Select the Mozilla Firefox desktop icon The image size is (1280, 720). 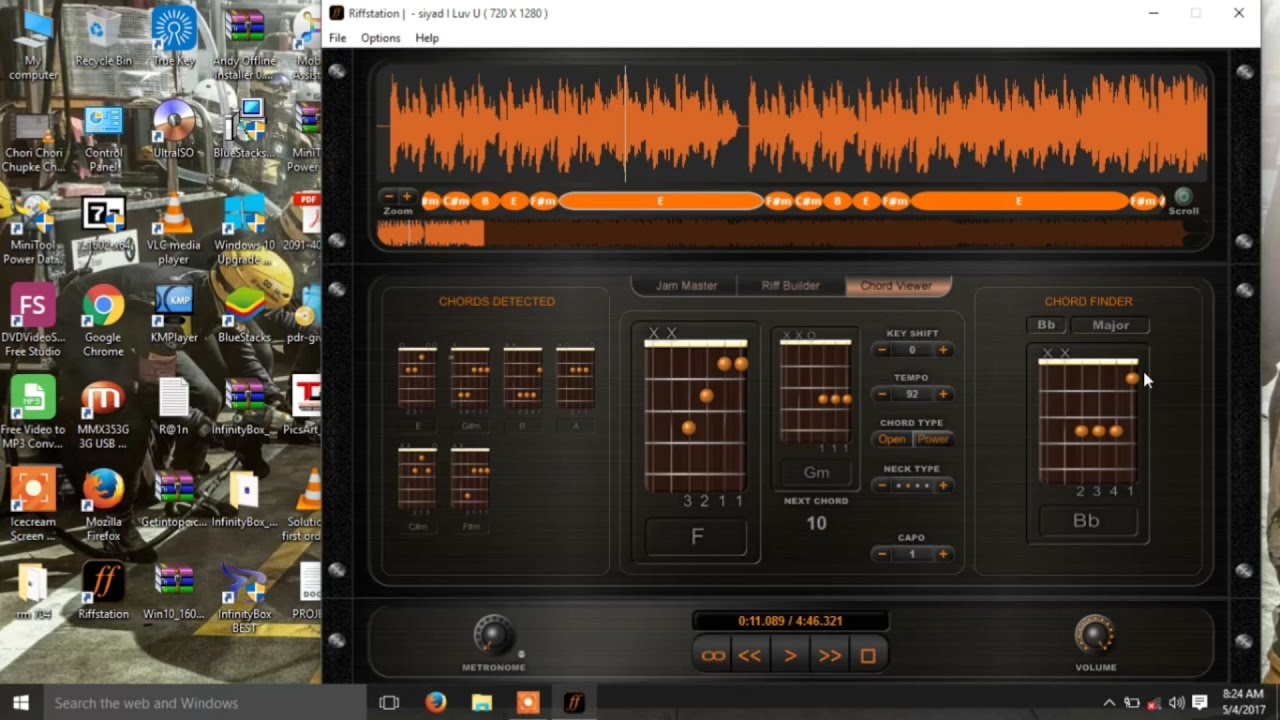click(103, 506)
